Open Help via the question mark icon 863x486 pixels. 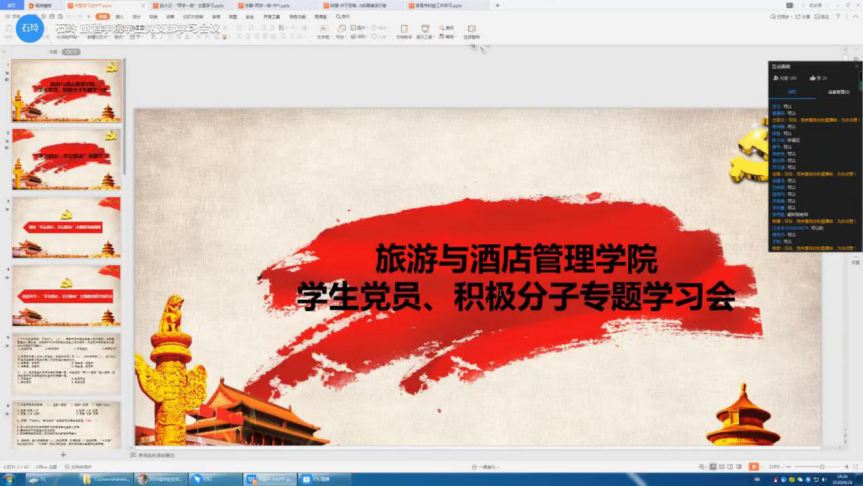pyautogui.click(x=836, y=17)
